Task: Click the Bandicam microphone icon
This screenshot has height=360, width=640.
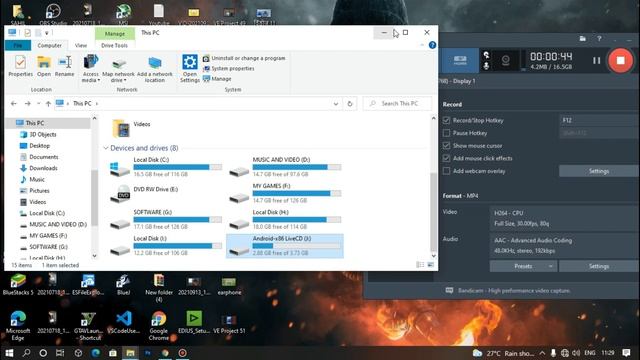Action: tap(486, 66)
